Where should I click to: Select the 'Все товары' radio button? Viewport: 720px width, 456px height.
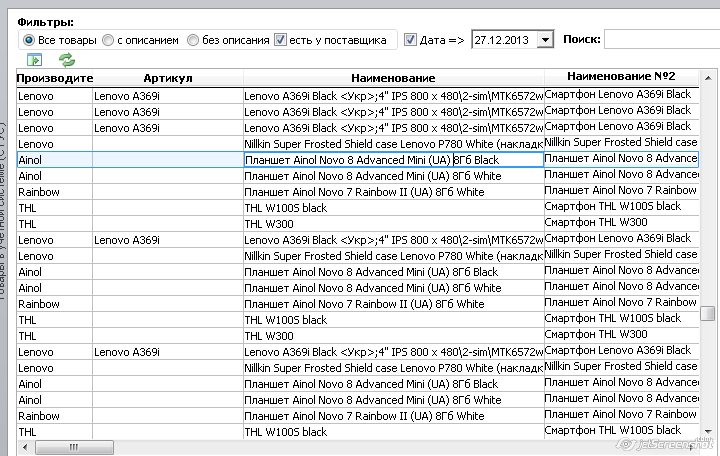click(x=28, y=40)
